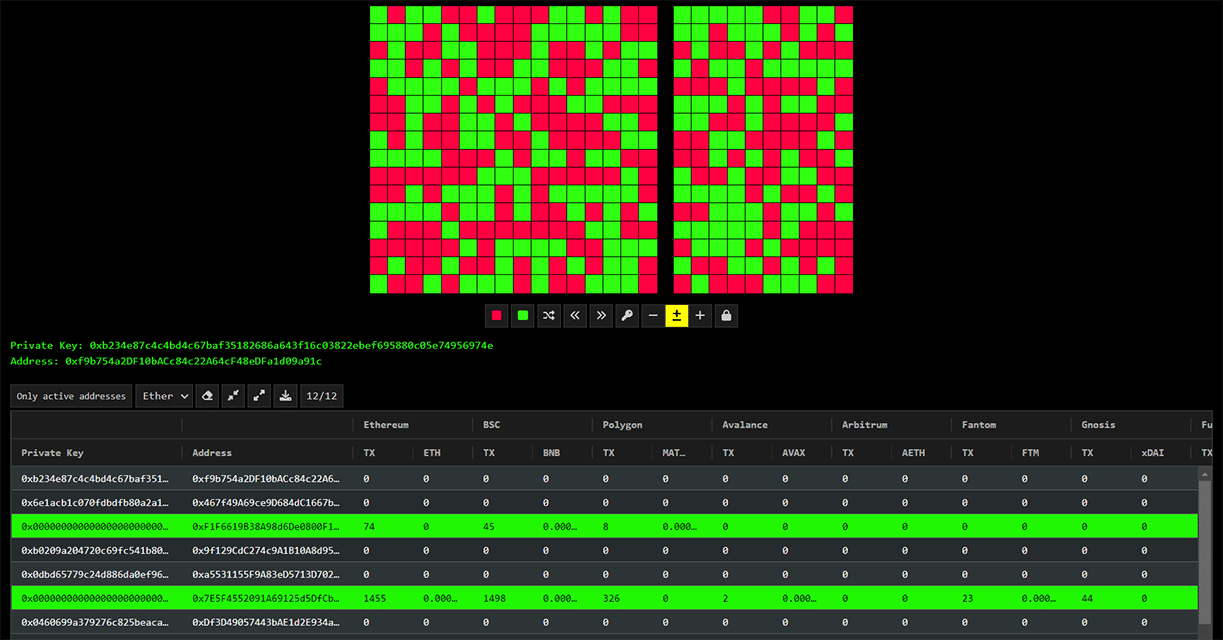Click the double right chevron shift button
The image size is (1223, 640).
tap(600, 315)
